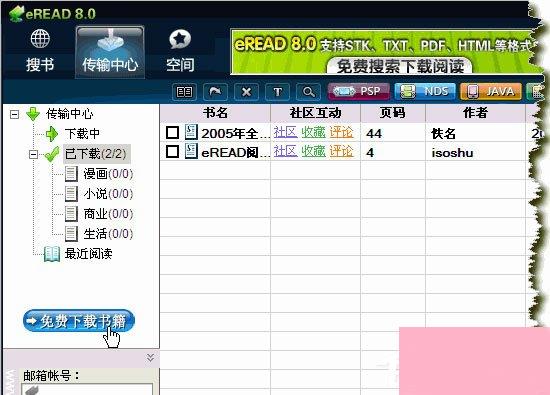This screenshot has height=395, width=550.
Task: Click the magnifier search toolbar icon
Action: [x=308, y=92]
